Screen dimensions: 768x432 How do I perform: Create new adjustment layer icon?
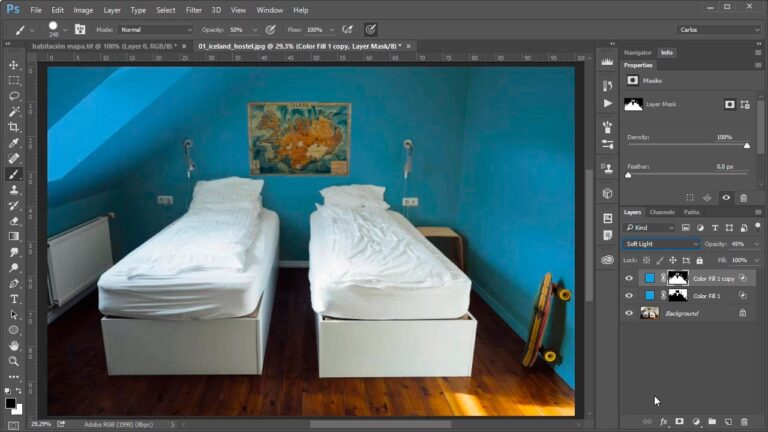coord(696,422)
